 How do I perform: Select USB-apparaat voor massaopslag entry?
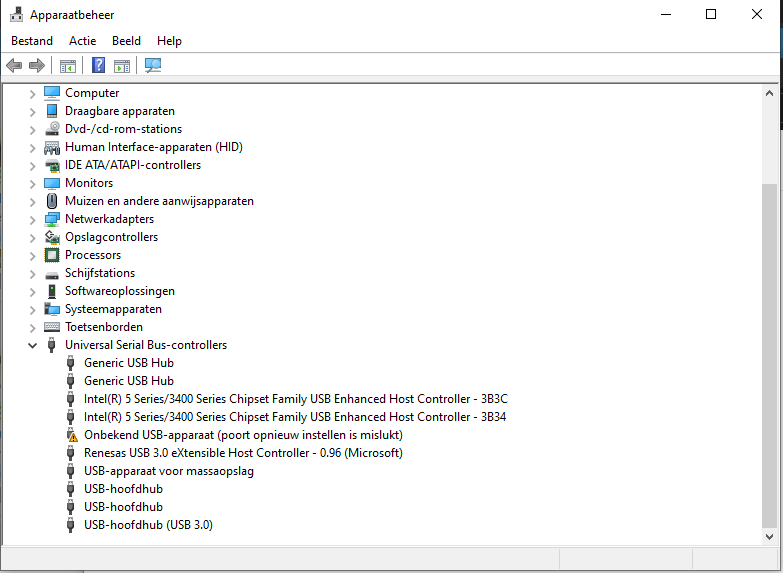pos(168,471)
